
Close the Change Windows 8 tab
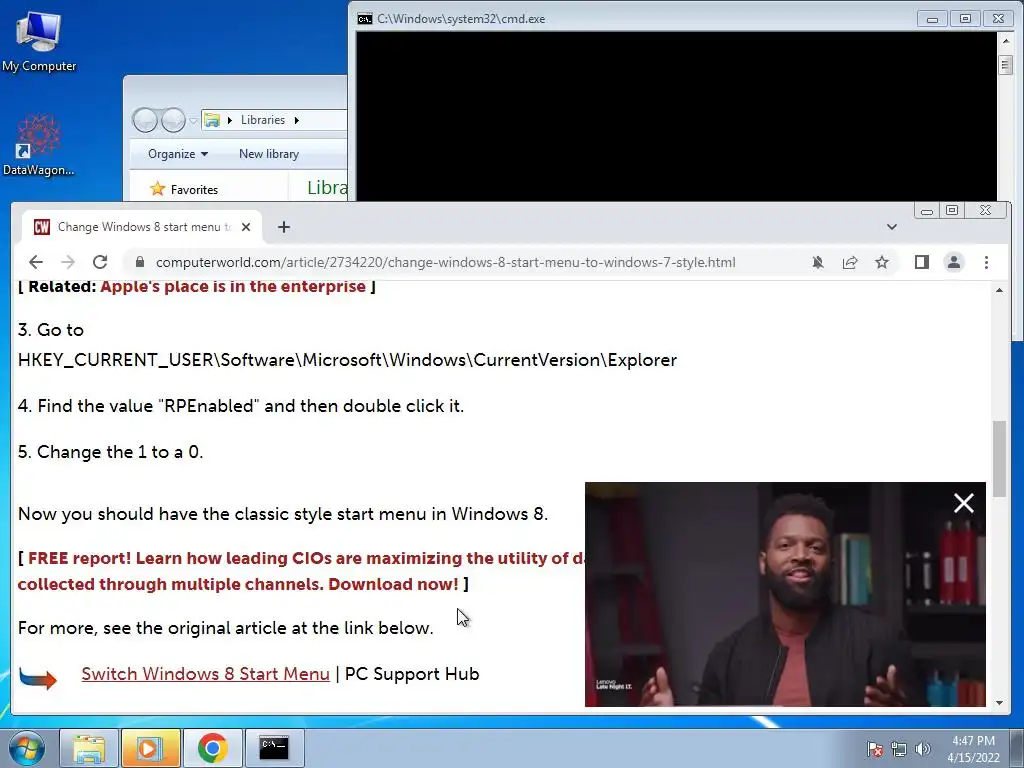(x=246, y=227)
